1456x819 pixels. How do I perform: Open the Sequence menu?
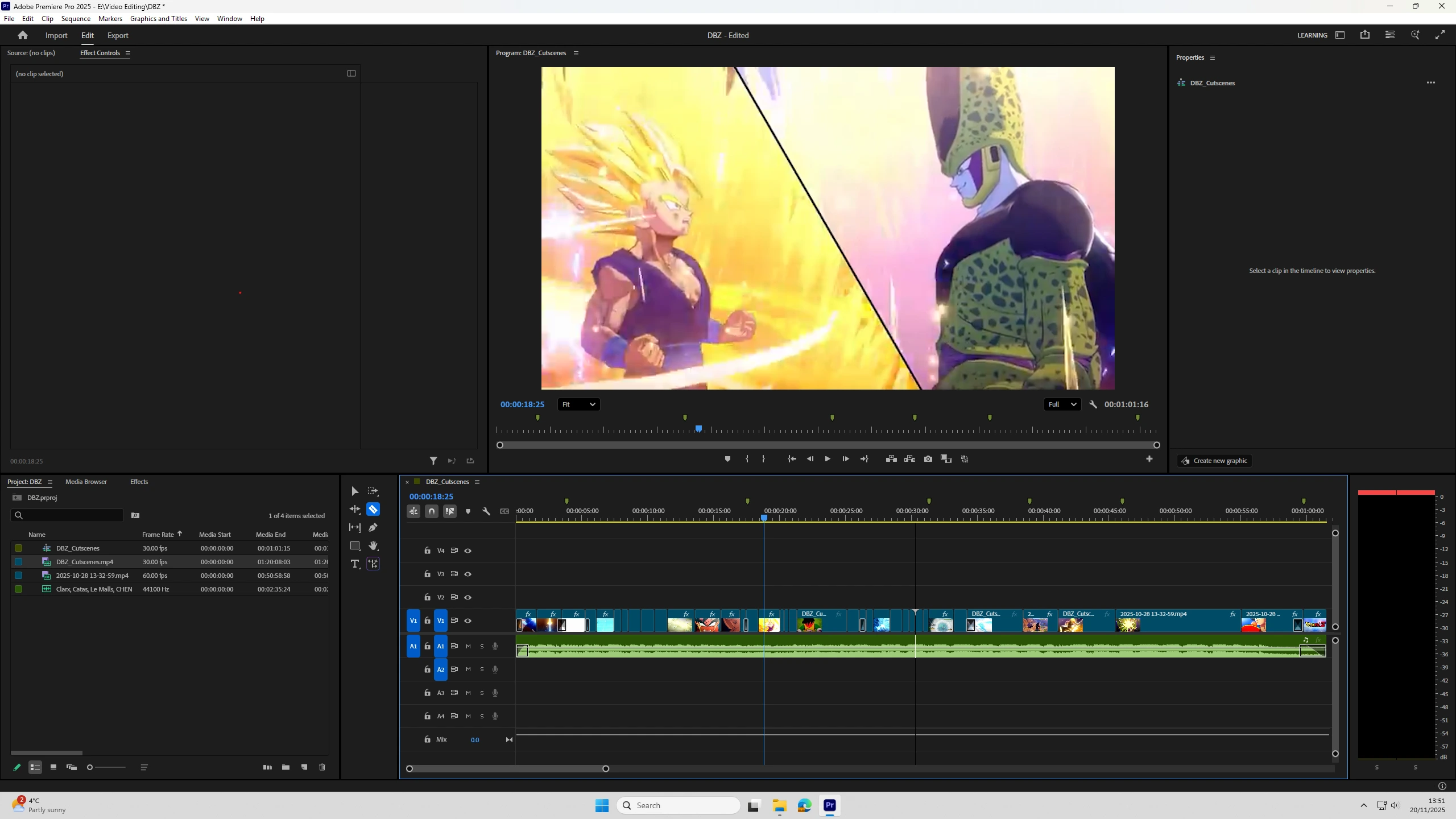click(x=76, y=19)
